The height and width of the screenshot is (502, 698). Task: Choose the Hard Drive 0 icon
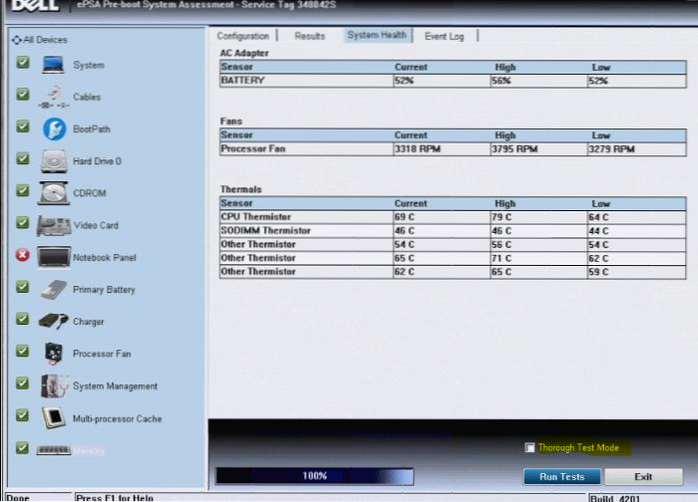click(53, 161)
